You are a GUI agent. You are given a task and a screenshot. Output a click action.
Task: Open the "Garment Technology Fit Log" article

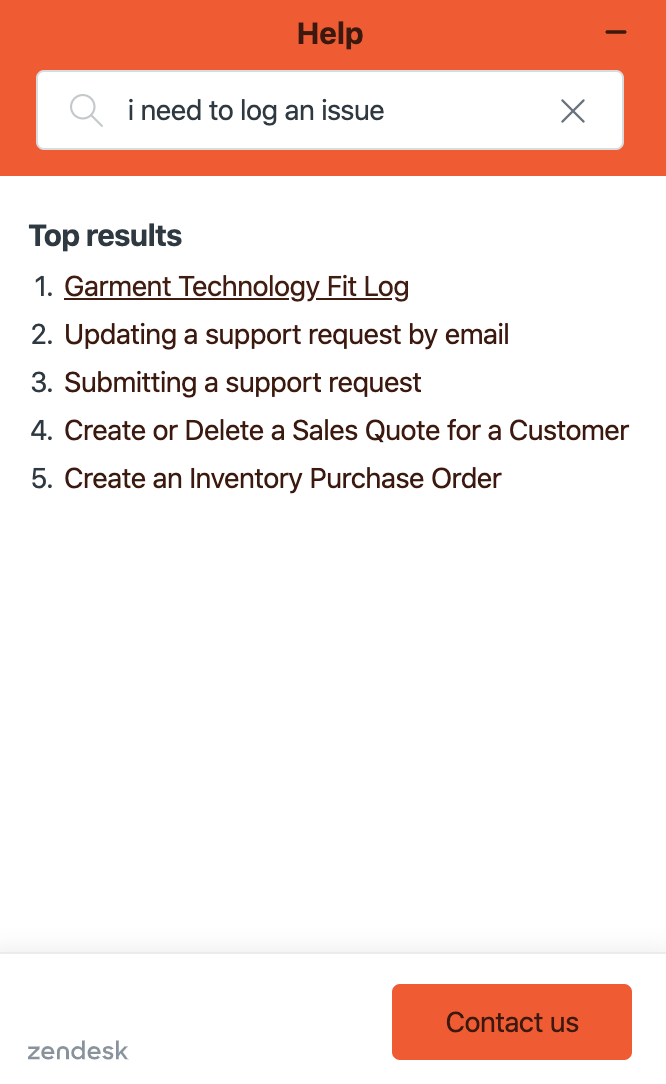[x=236, y=286]
